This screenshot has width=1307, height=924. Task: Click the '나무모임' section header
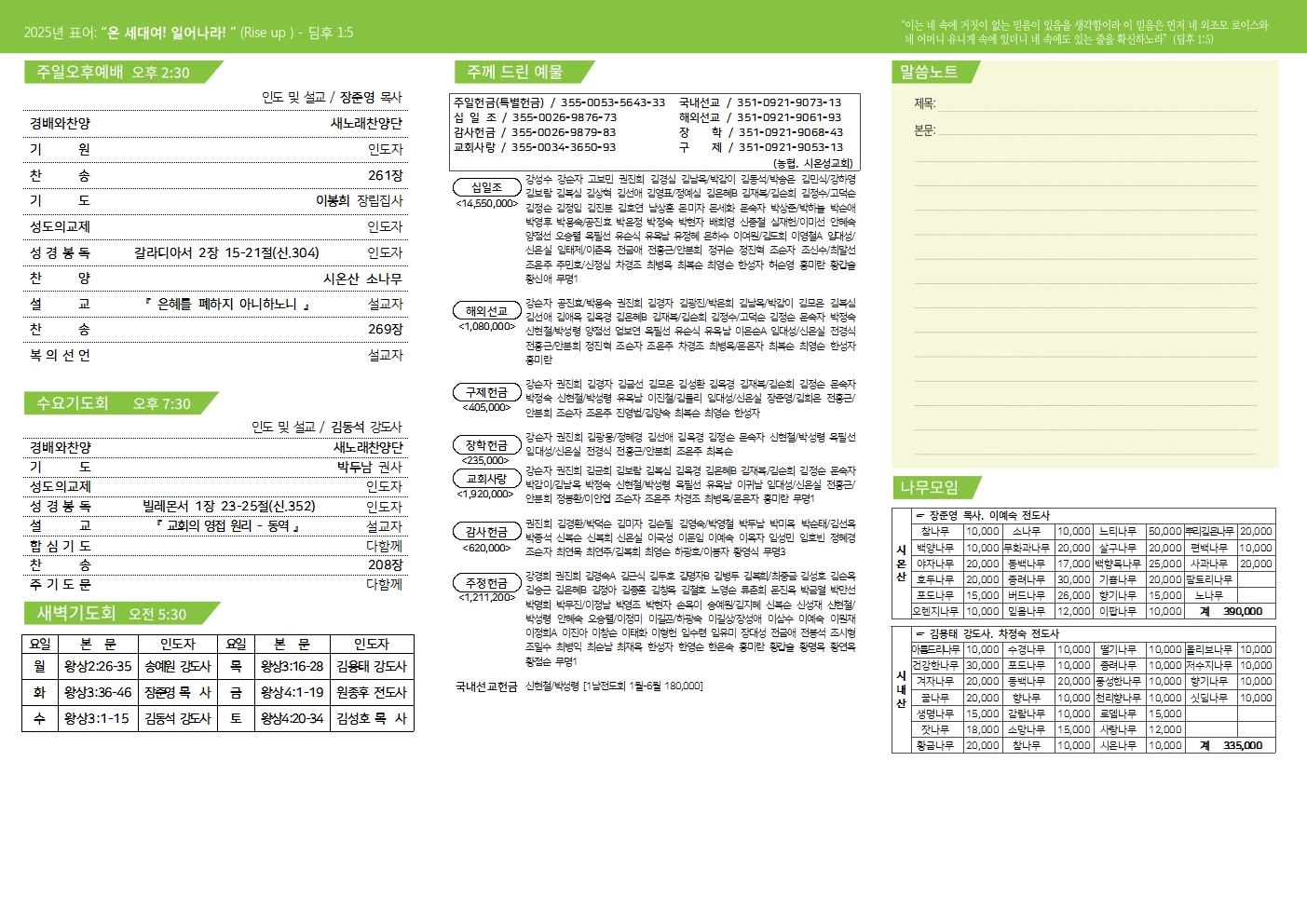tap(936, 487)
